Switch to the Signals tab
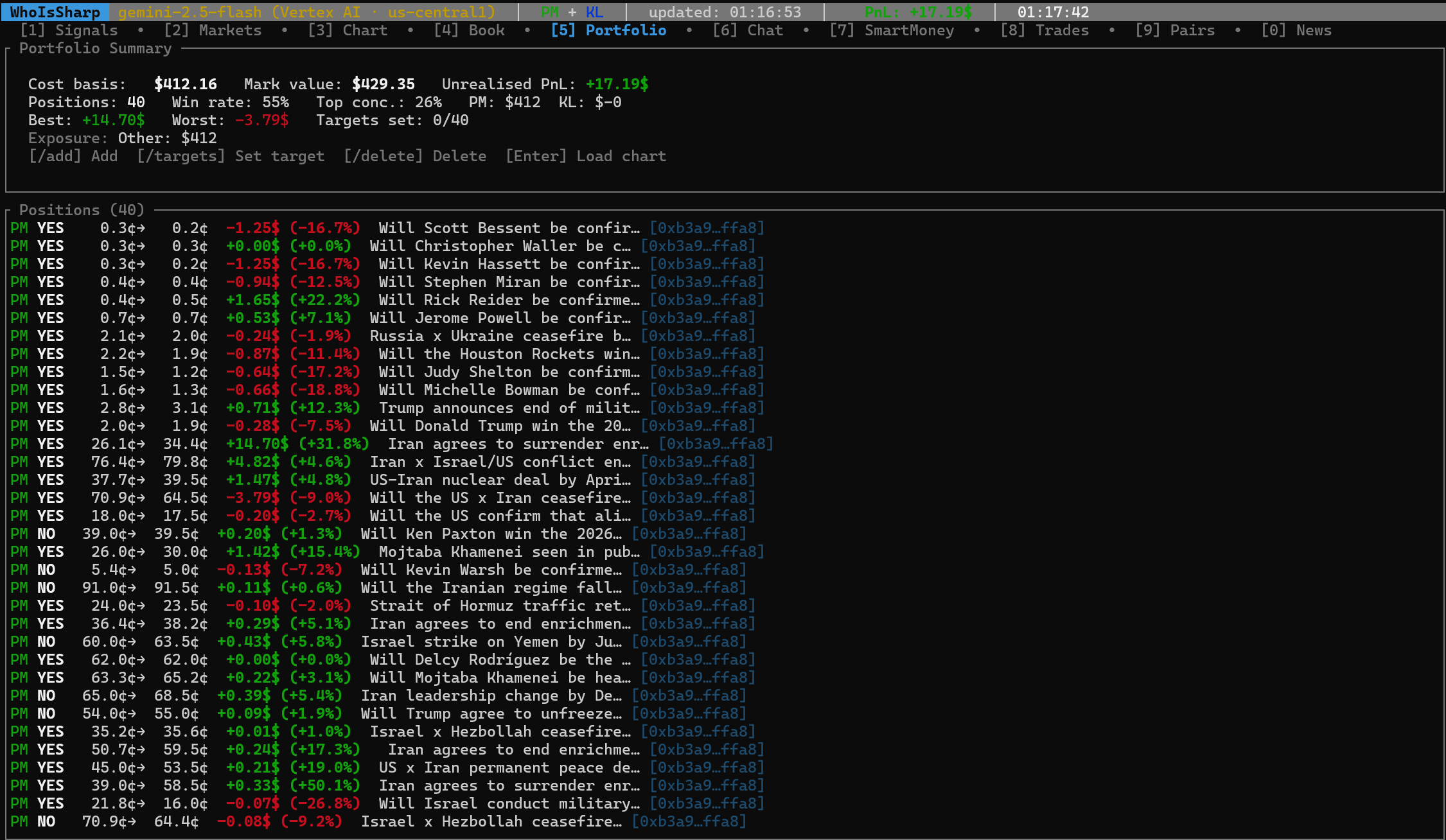The width and height of the screenshot is (1446, 840). [69, 30]
